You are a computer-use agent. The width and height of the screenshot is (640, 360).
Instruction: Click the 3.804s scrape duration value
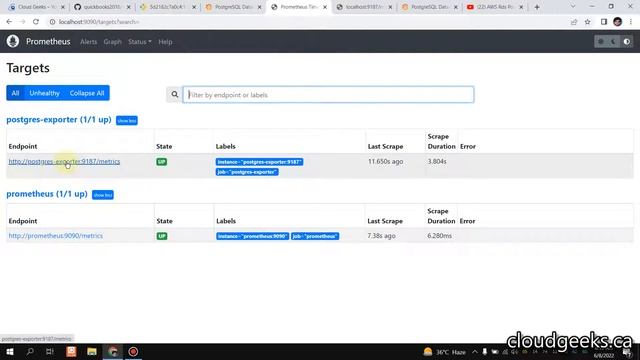[x=437, y=161]
